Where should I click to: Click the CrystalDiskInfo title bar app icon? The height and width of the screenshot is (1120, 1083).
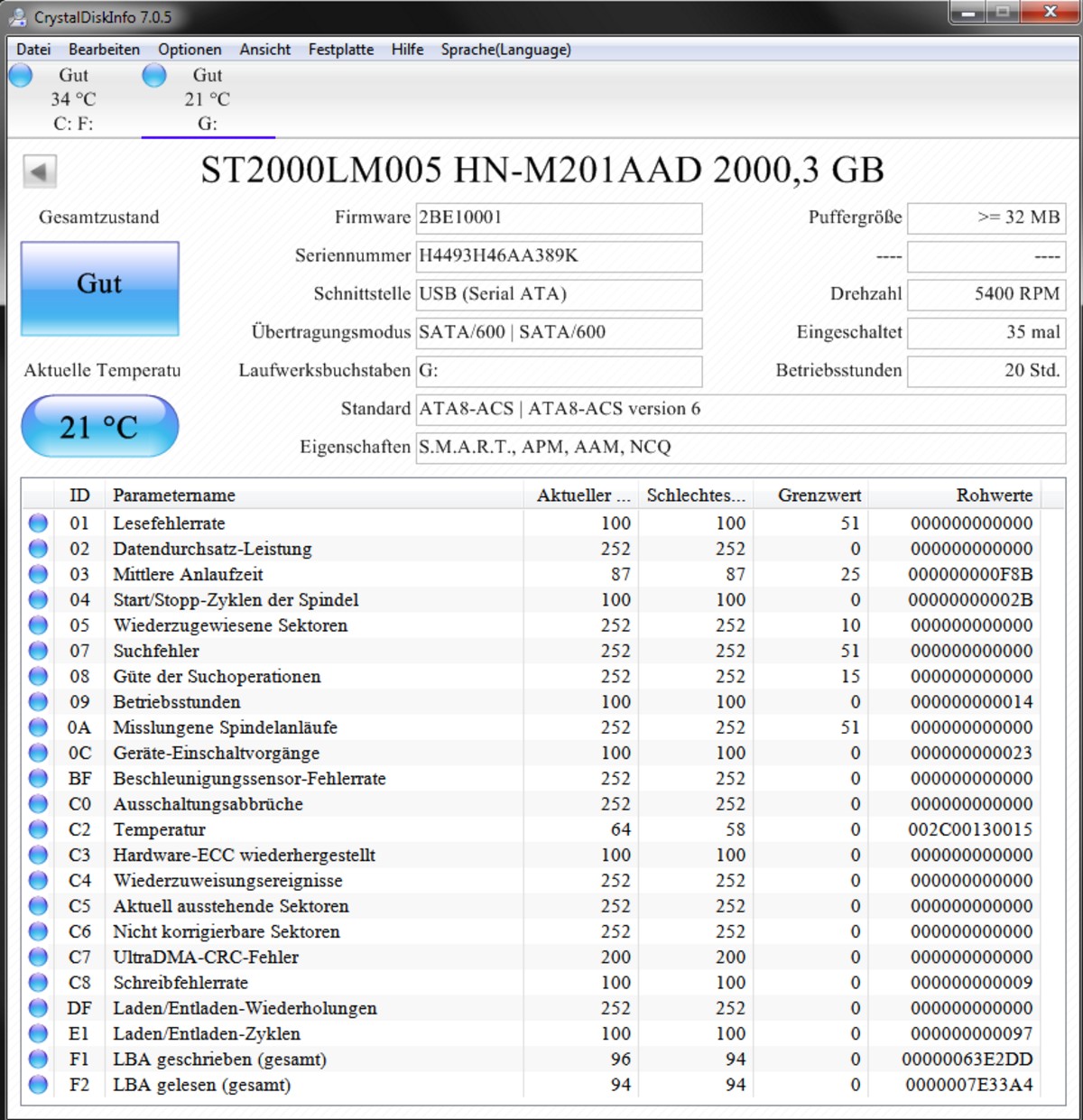[x=17, y=17]
